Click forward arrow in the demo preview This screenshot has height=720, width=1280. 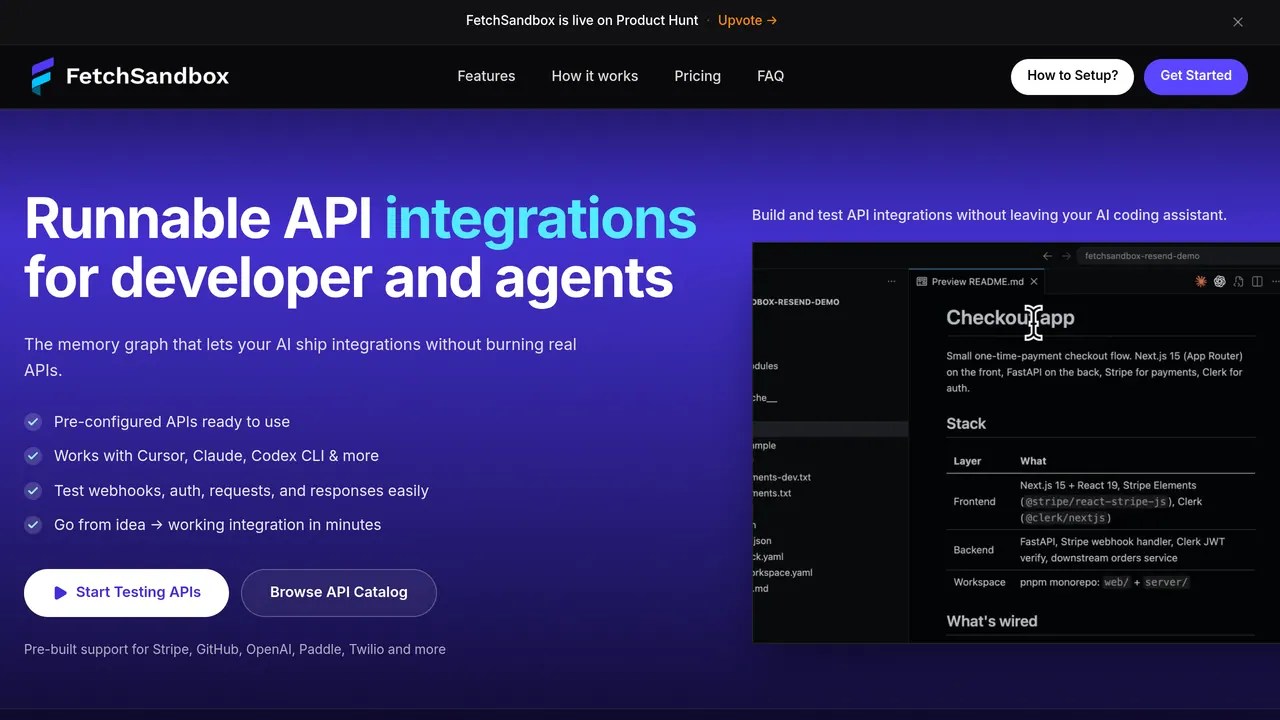click(x=1066, y=256)
